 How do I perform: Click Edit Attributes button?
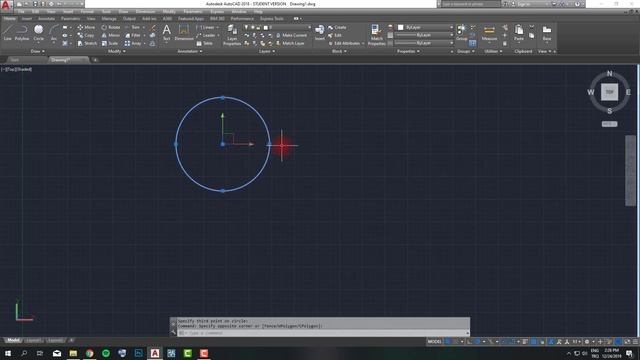[x=347, y=43]
